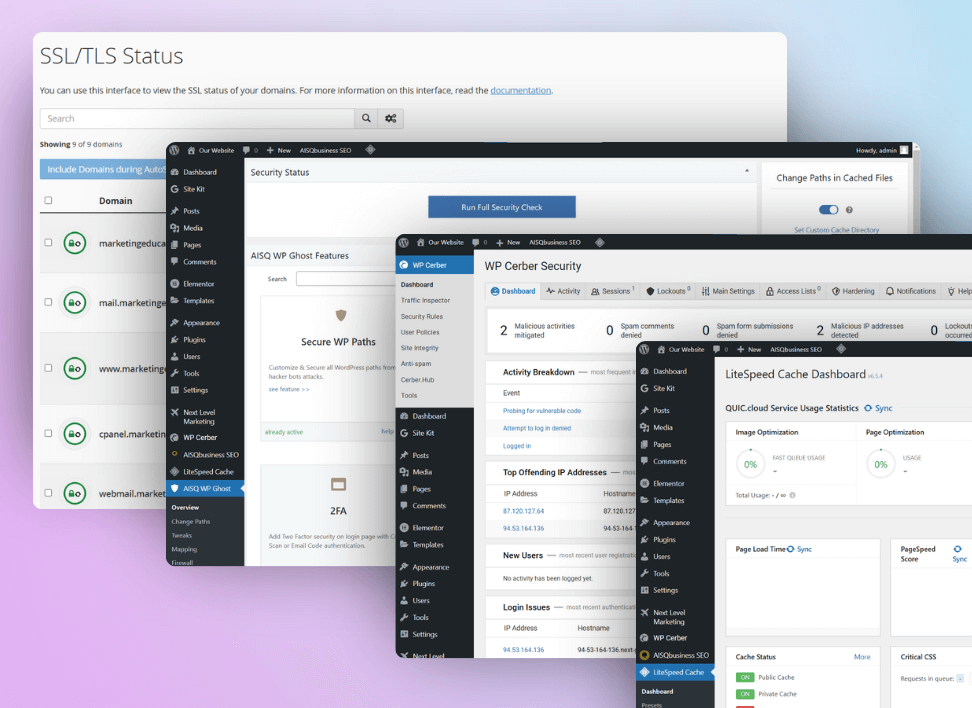Image resolution: width=972 pixels, height=708 pixels.
Task: Open the Hardening tab in WP Cerber Security
Action: (x=852, y=291)
